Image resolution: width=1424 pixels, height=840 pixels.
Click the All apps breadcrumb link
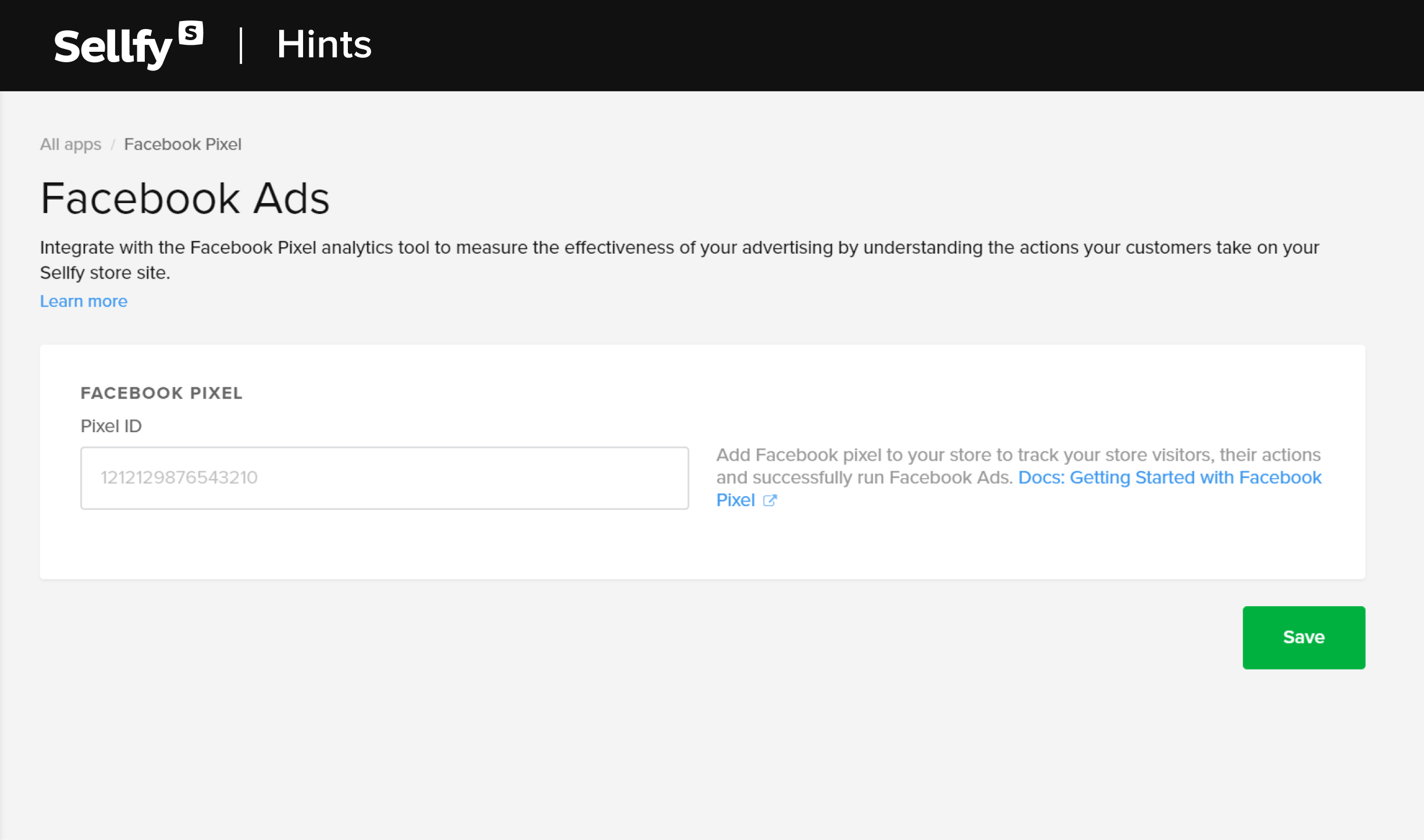[71, 144]
